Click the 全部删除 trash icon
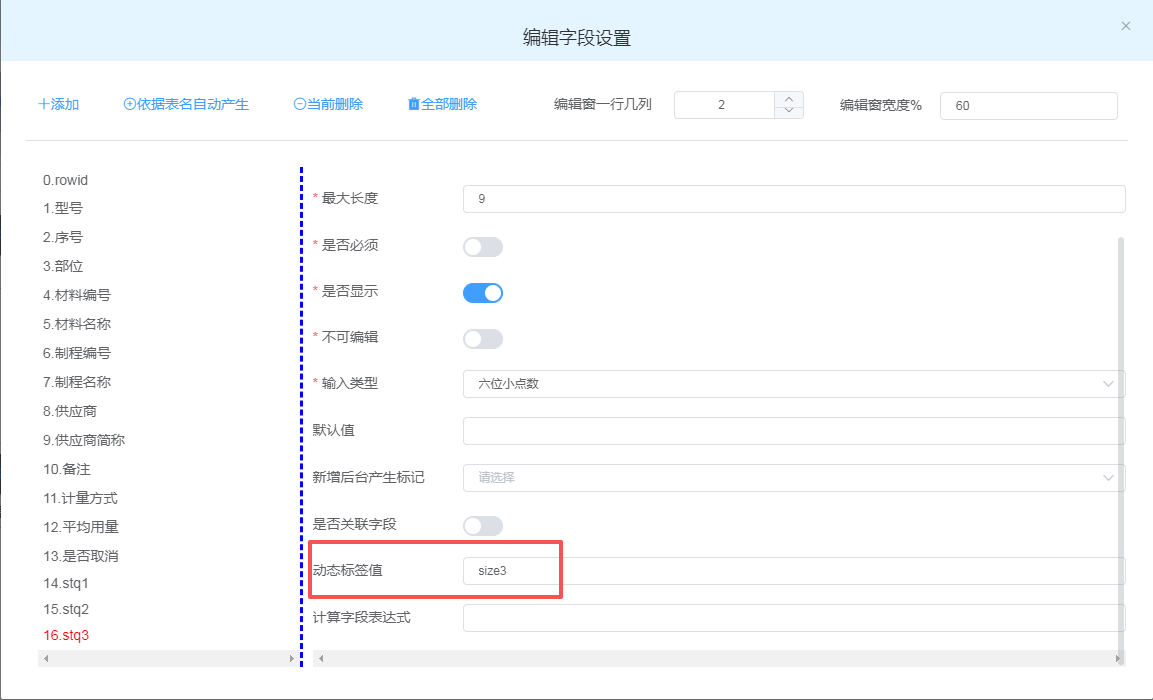 414,105
